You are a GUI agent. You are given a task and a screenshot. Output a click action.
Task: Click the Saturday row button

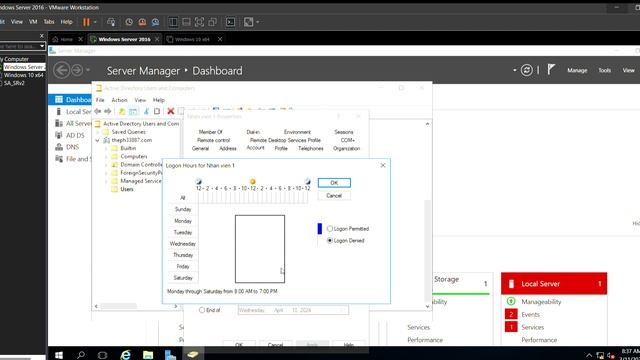tap(183, 278)
